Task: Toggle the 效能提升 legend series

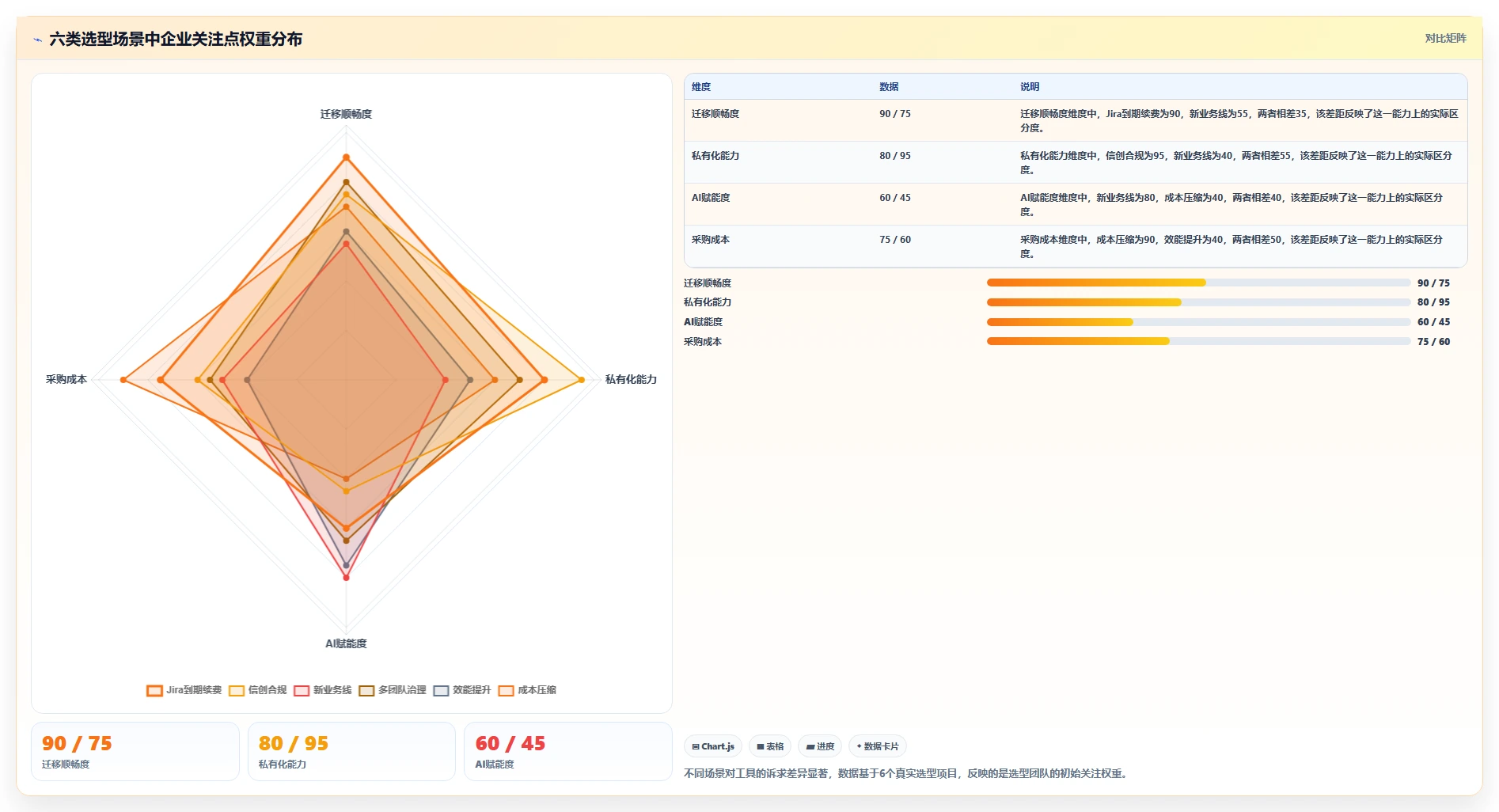Action: pyautogui.click(x=462, y=690)
